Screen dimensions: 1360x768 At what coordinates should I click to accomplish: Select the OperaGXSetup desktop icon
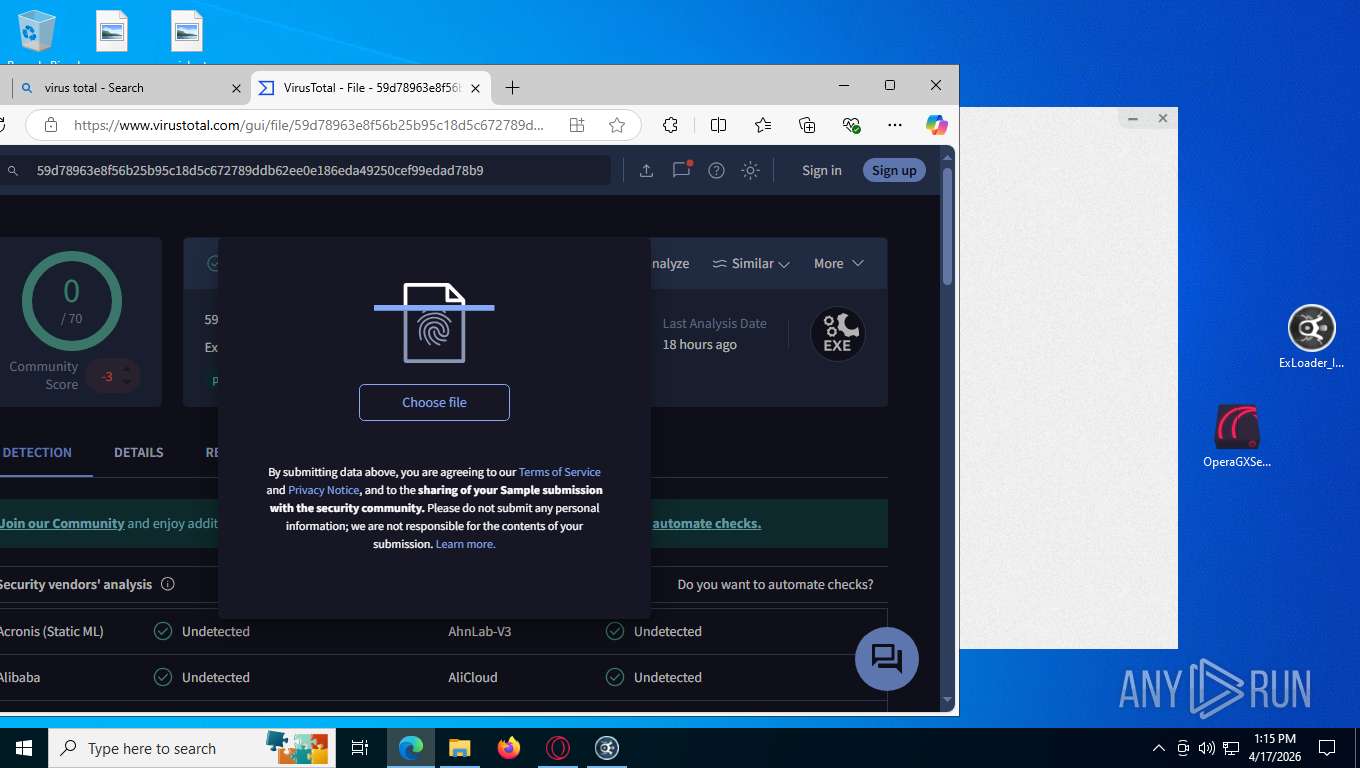click(x=1237, y=437)
